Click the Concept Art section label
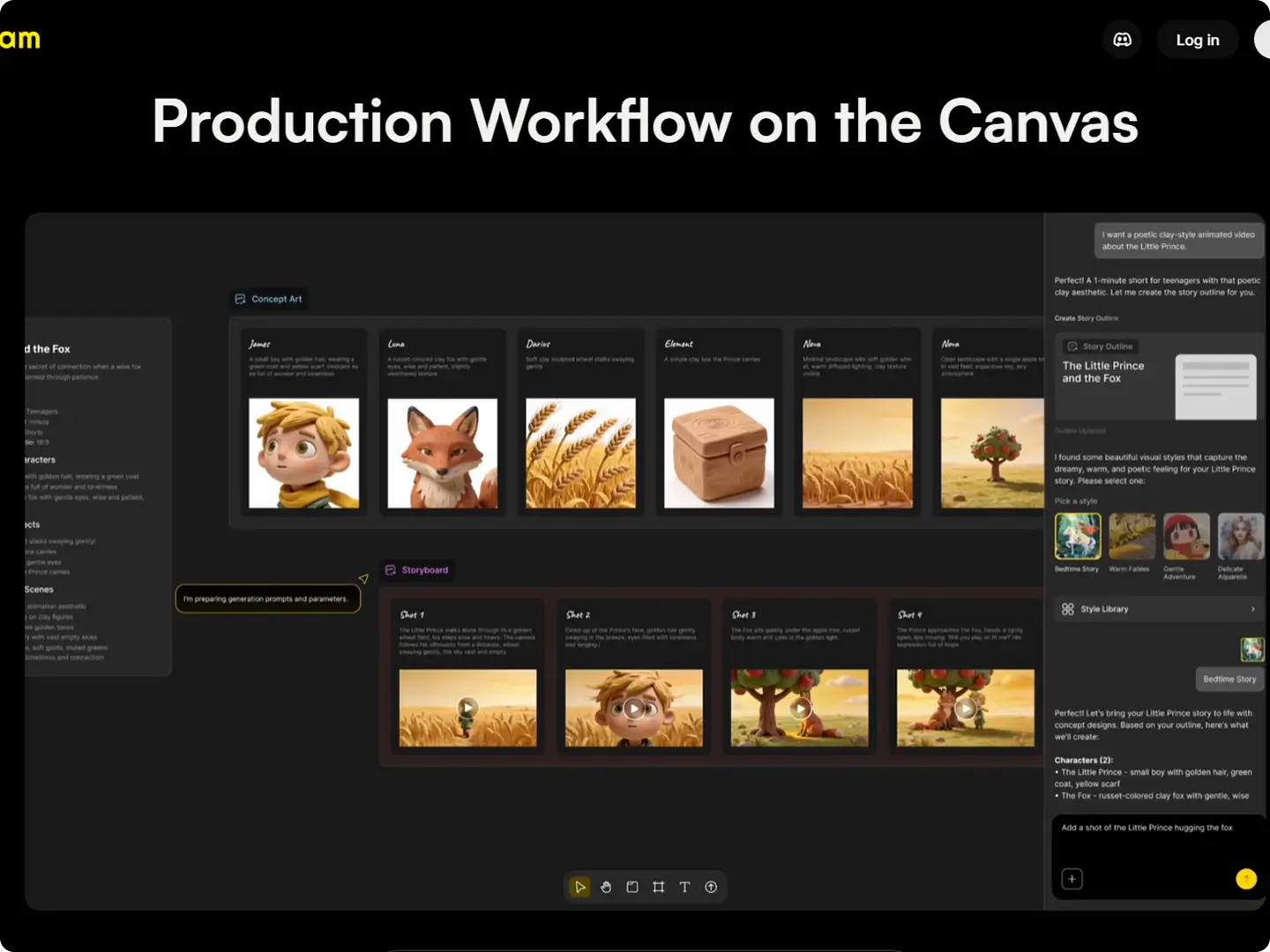Viewport: 1270px width, 952px height. tap(268, 298)
